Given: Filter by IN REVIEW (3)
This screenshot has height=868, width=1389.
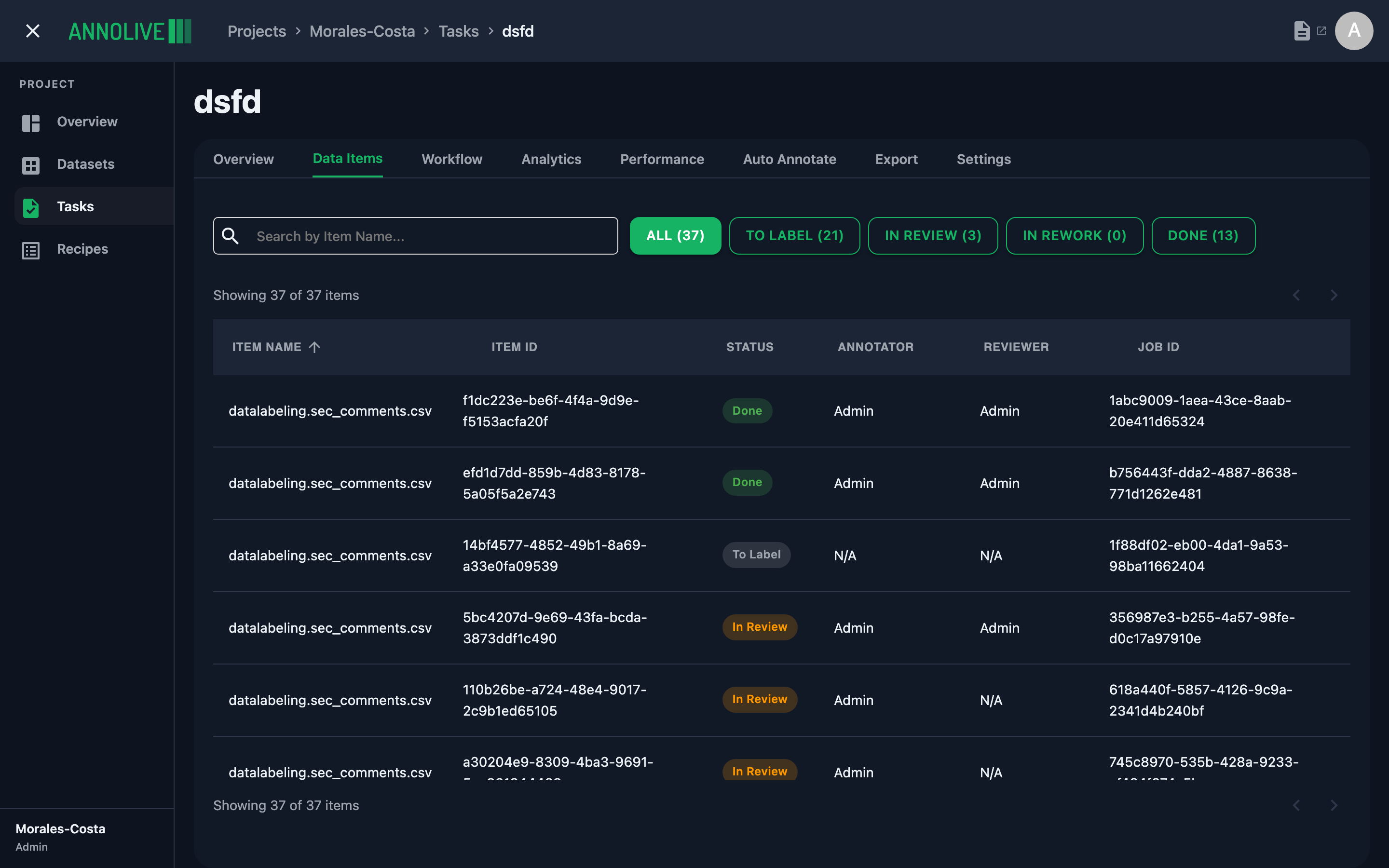Looking at the screenshot, I should coord(933,236).
